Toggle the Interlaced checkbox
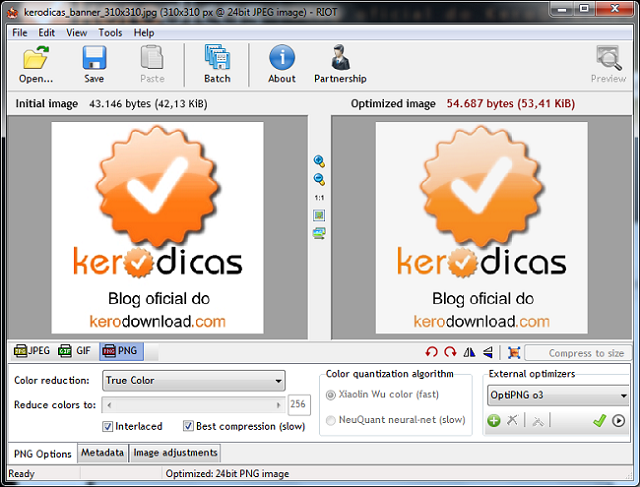The width and height of the screenshot is (640, 487). 107,427
